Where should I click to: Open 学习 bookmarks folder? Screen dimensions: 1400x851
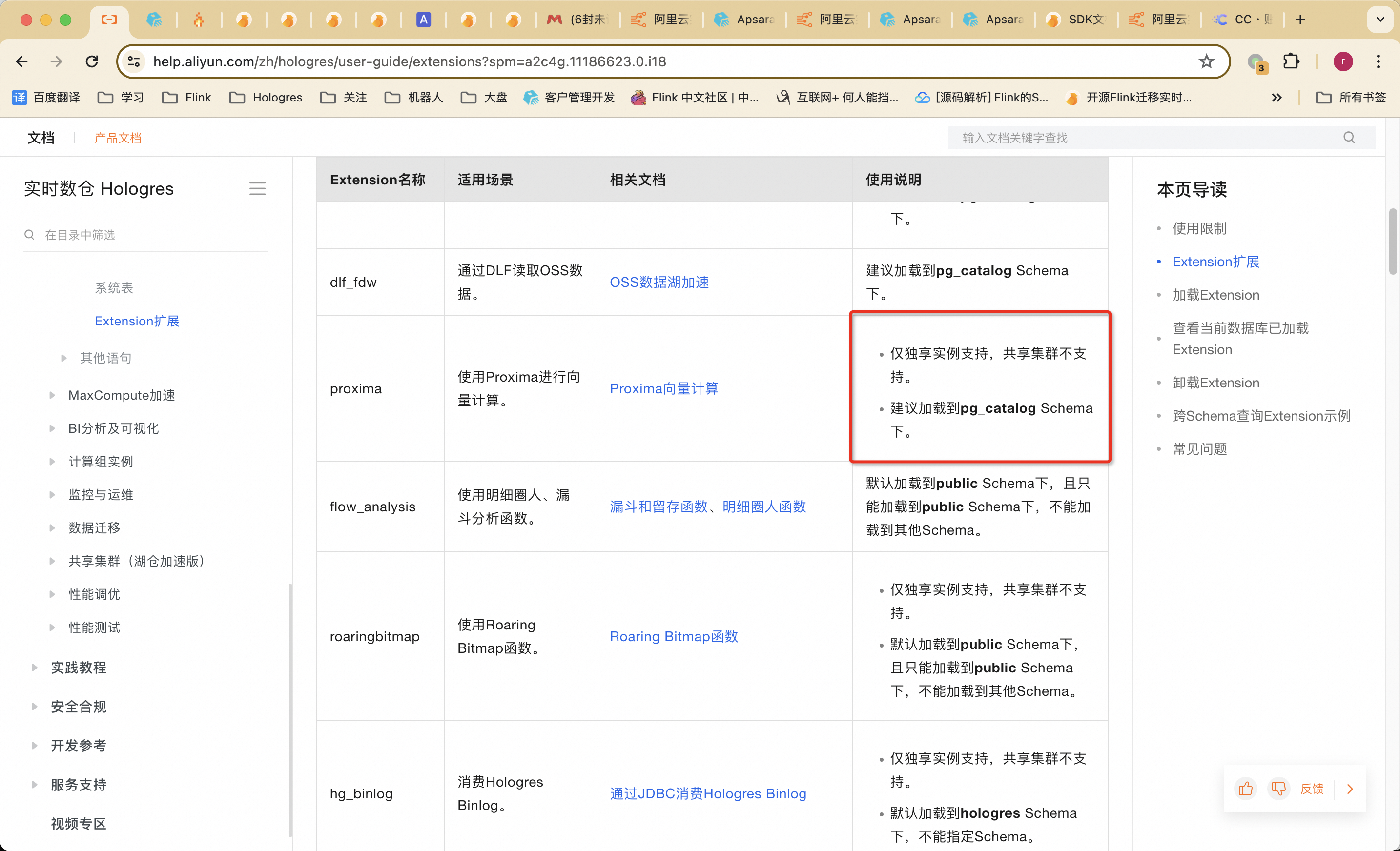[x=121, y=98]
